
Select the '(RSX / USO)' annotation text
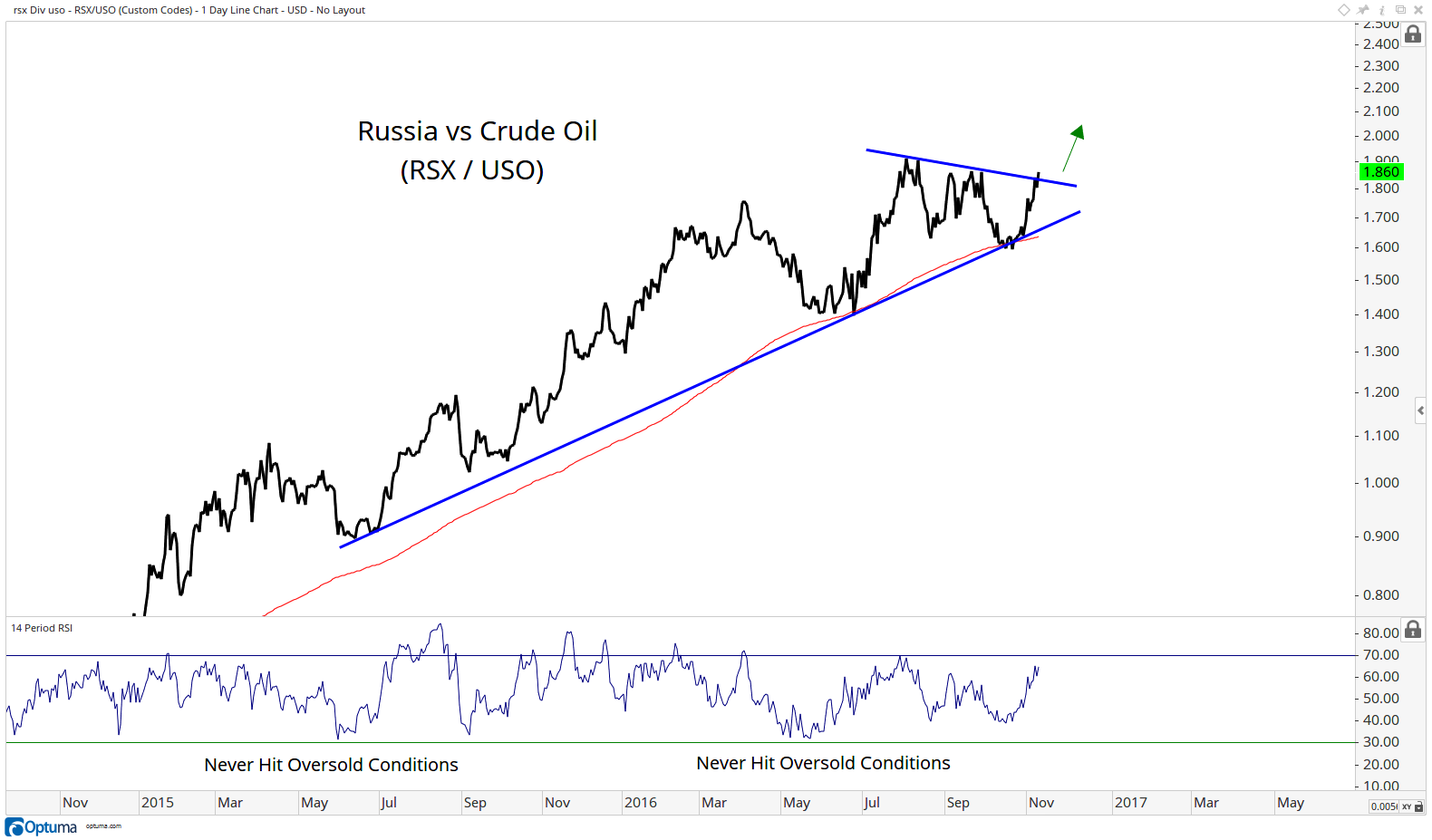click(x=472, y=170)
